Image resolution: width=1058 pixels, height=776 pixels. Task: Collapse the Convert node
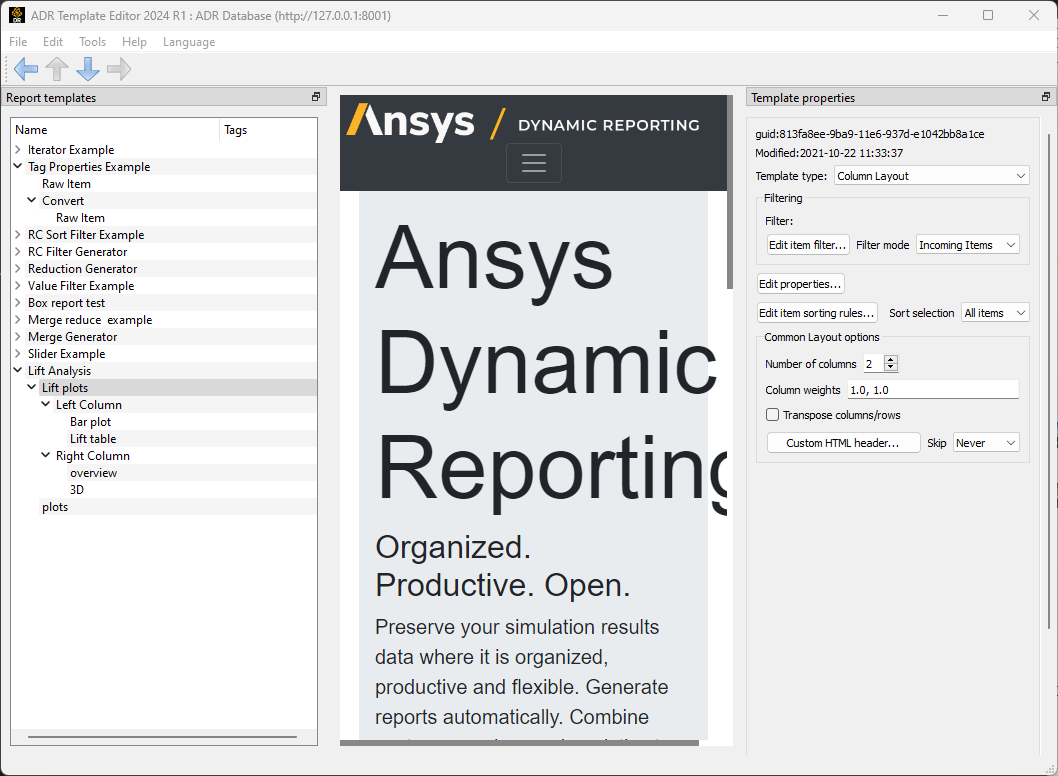click(32, 200)
